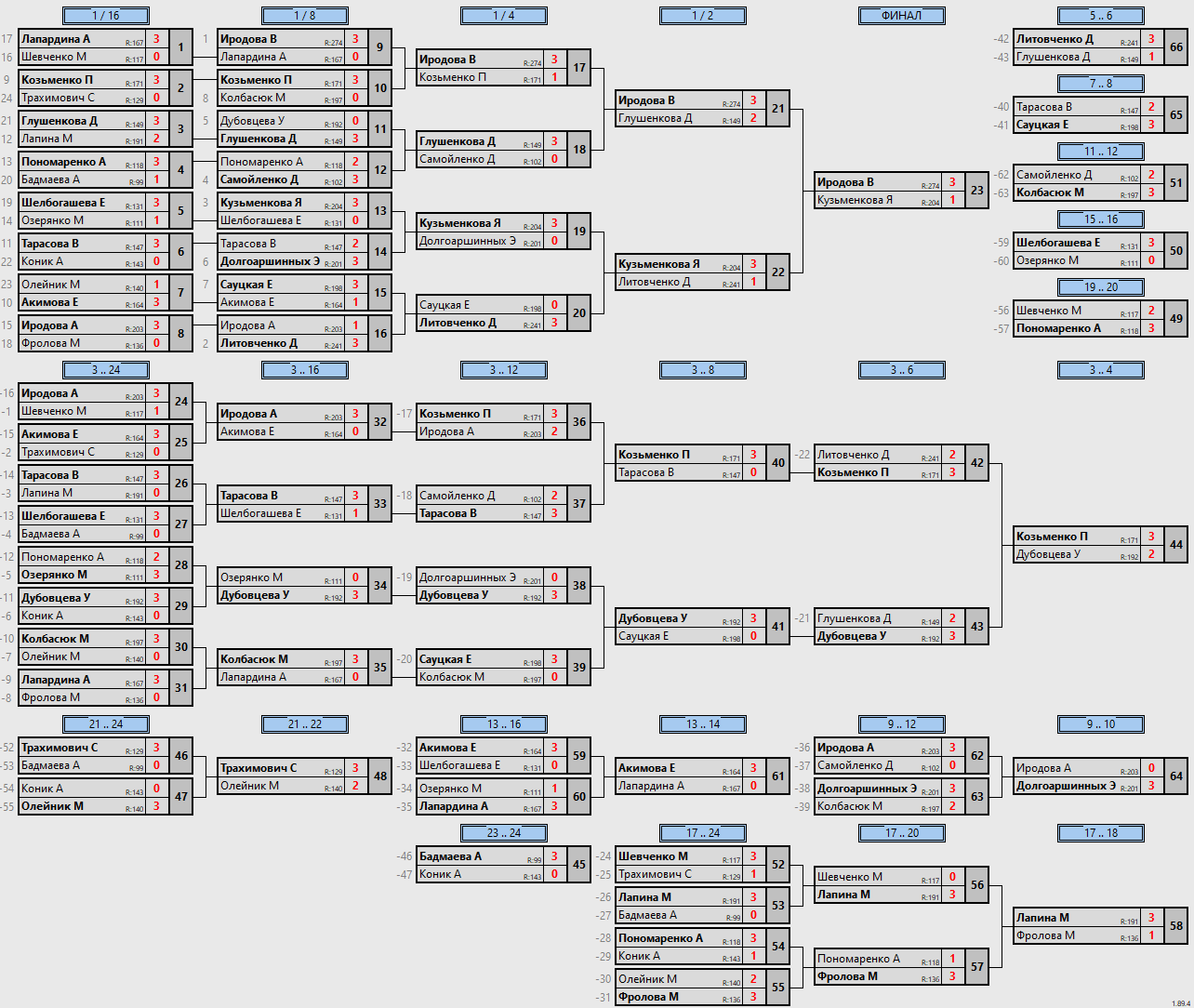Select match number 64 box for 9..10

tap(1175, 776)
